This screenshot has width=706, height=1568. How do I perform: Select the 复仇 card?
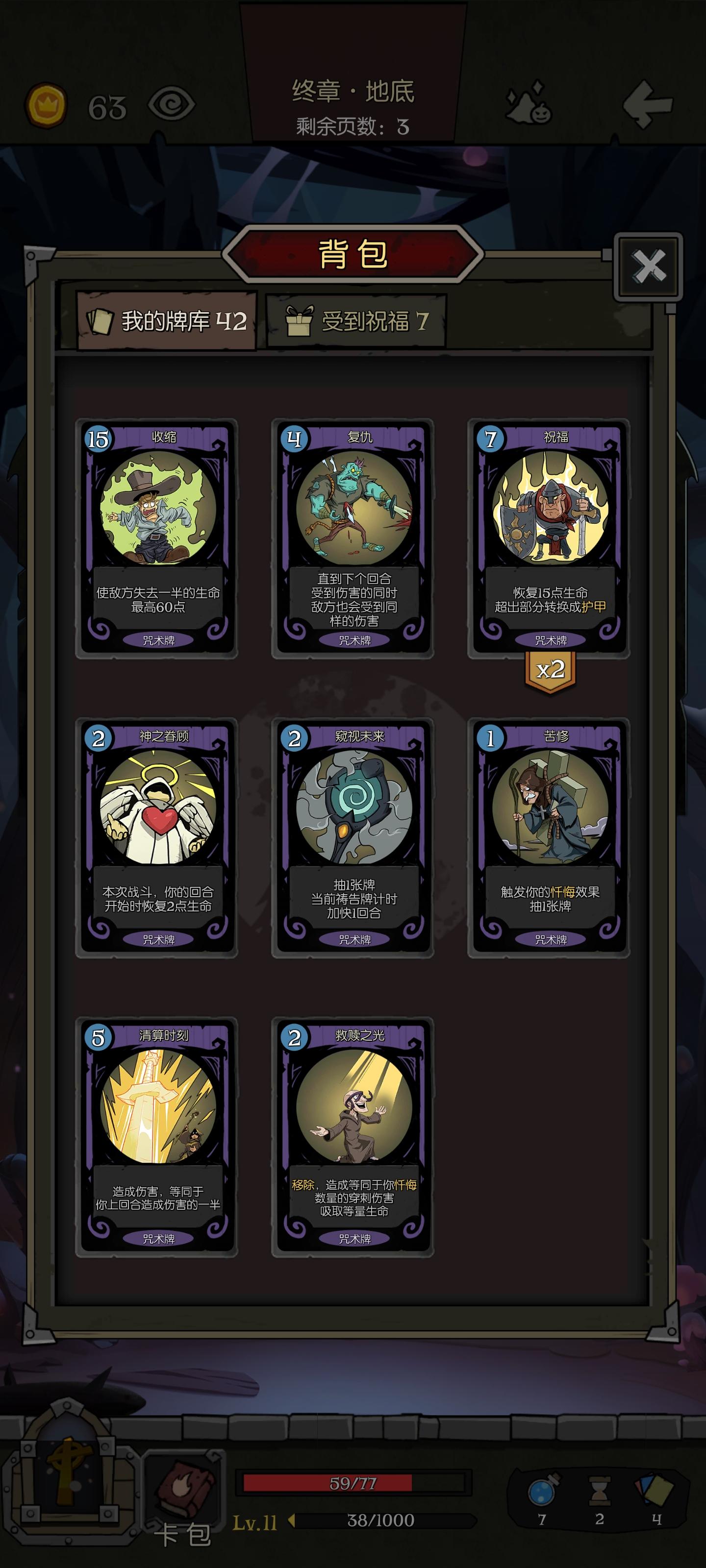[x=353, y=539]
